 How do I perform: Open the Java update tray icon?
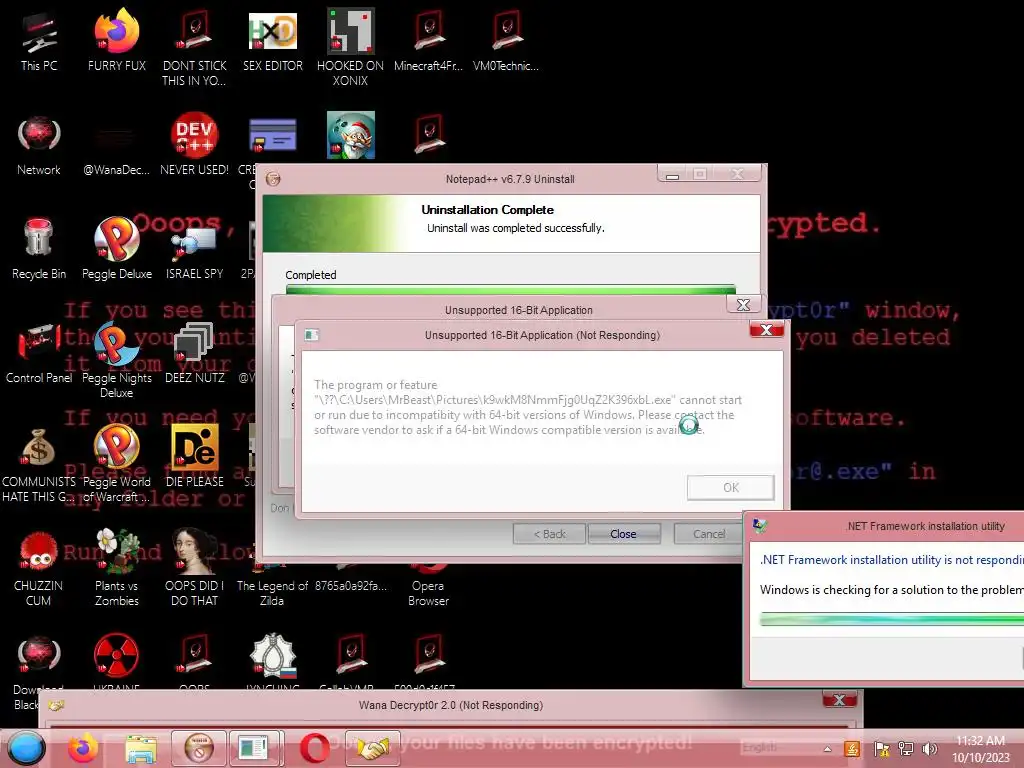click(852, 749)
